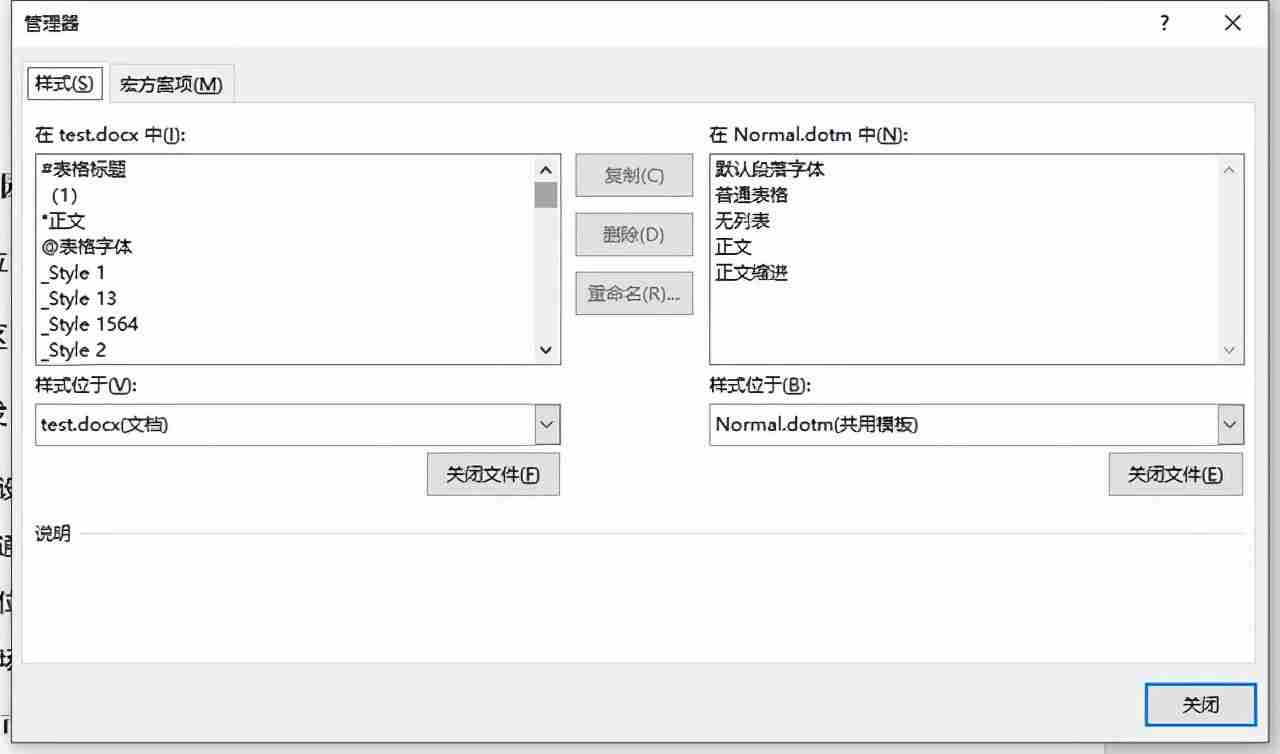Open the Normal.dotm(共用模板) dropdown
The width and height of the screenshot is (1280, 754).
pos(1229,424)
